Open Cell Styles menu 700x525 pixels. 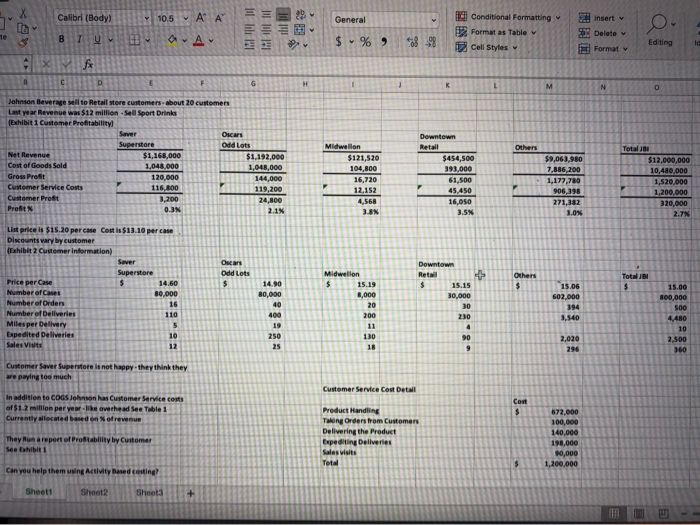tap(486, 47)
